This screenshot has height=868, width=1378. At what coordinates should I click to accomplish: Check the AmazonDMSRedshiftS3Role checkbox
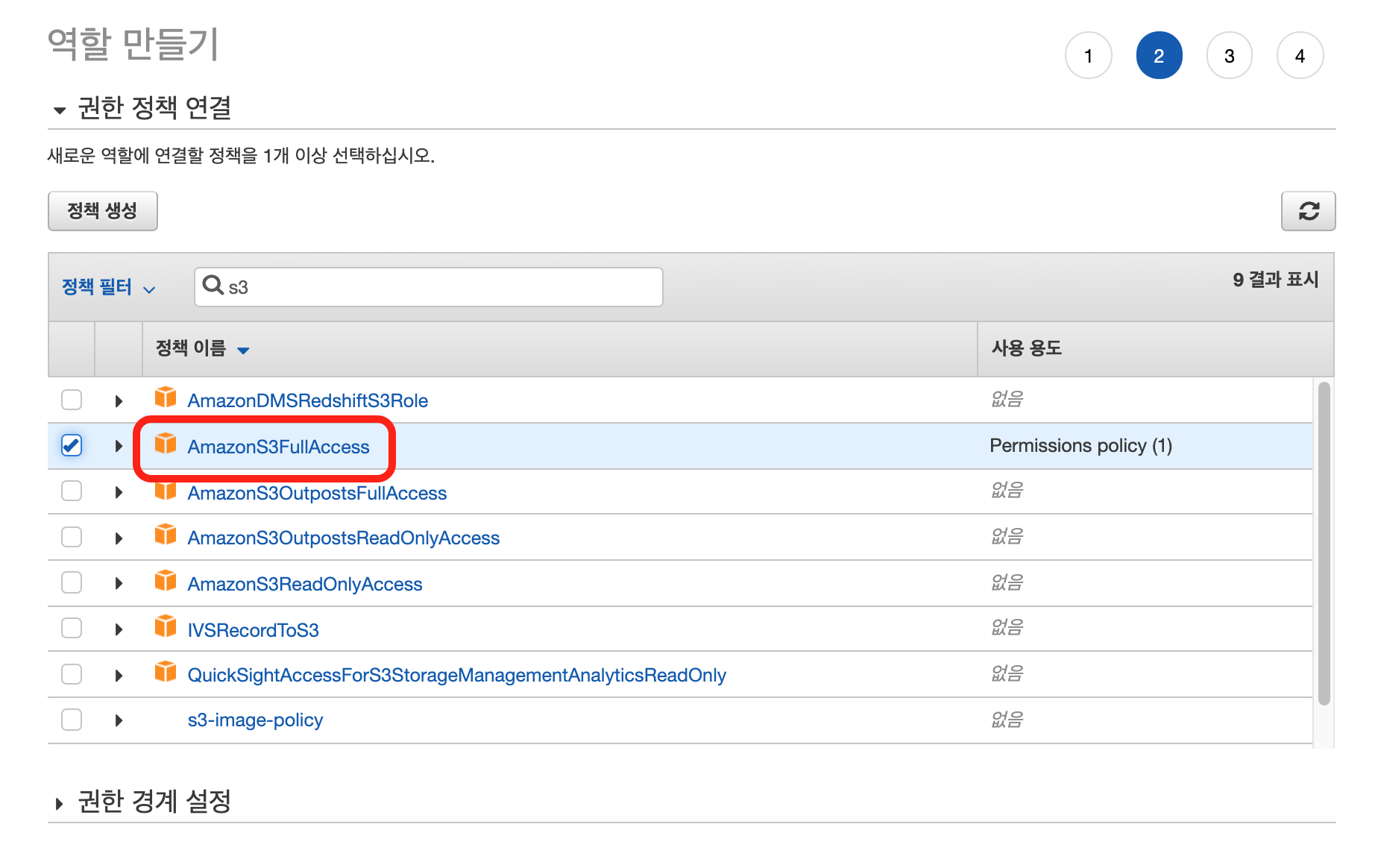72,400
